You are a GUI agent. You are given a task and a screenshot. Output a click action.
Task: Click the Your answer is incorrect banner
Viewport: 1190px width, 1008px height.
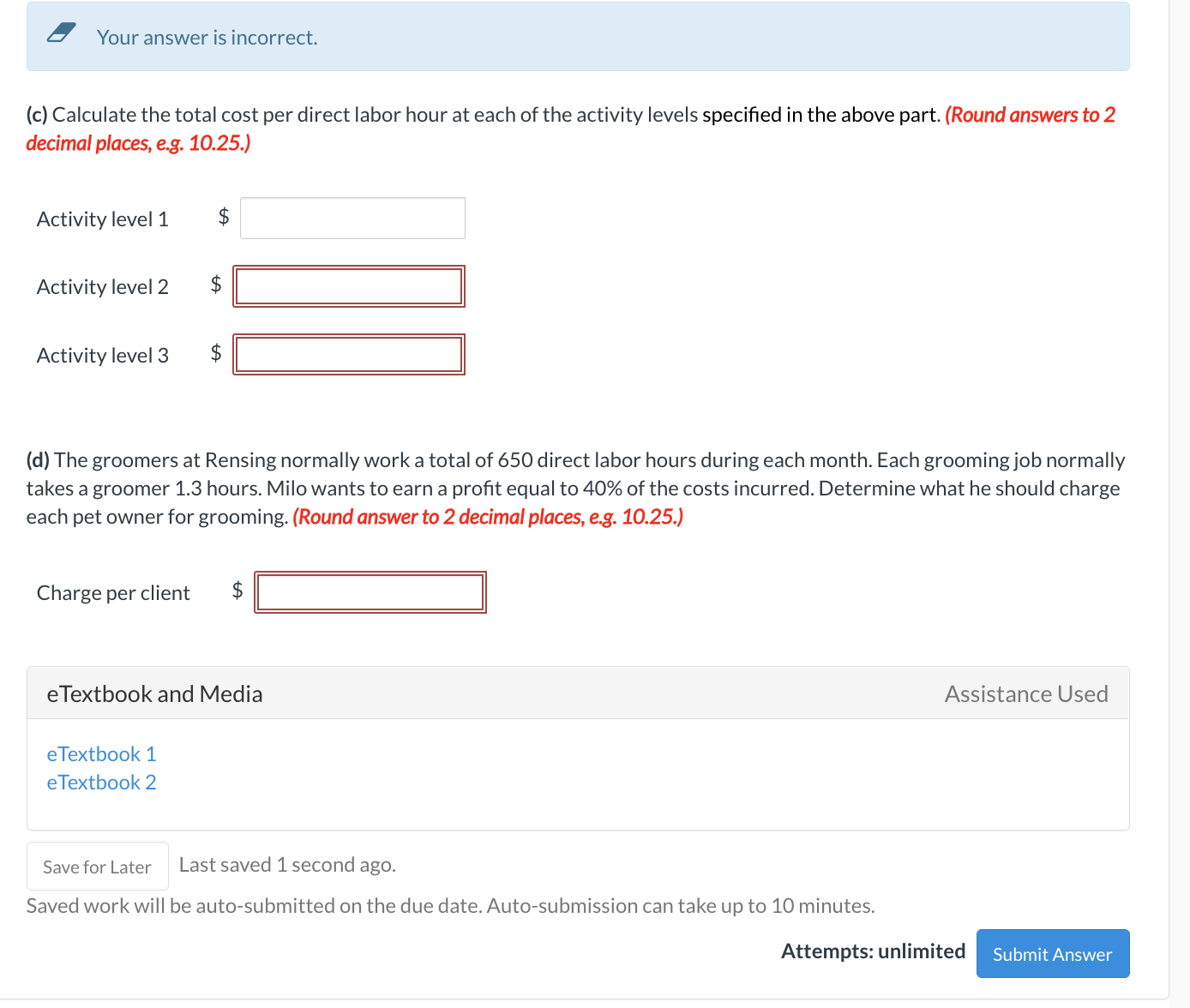[206, 37]
